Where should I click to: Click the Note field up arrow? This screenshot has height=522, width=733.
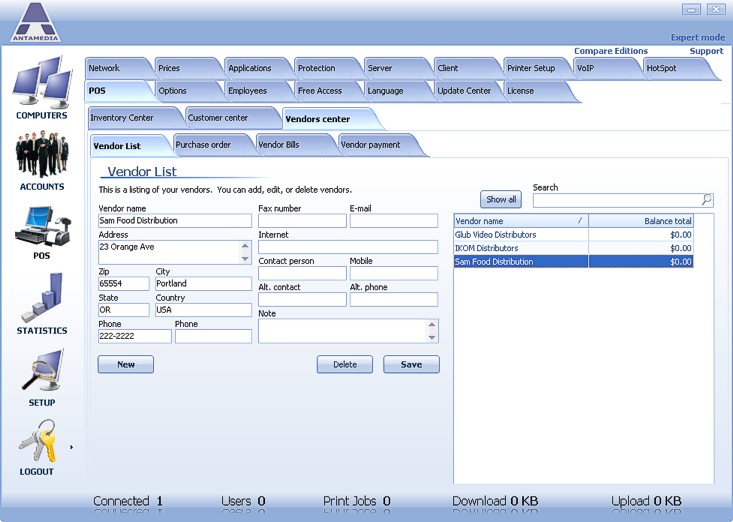click(x=431, y=324)
